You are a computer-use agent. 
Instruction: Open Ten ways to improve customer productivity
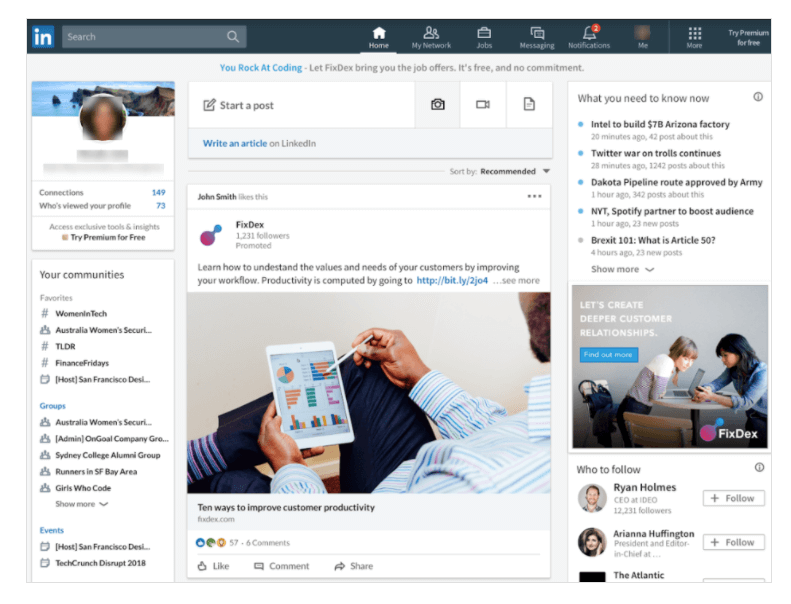286,508
